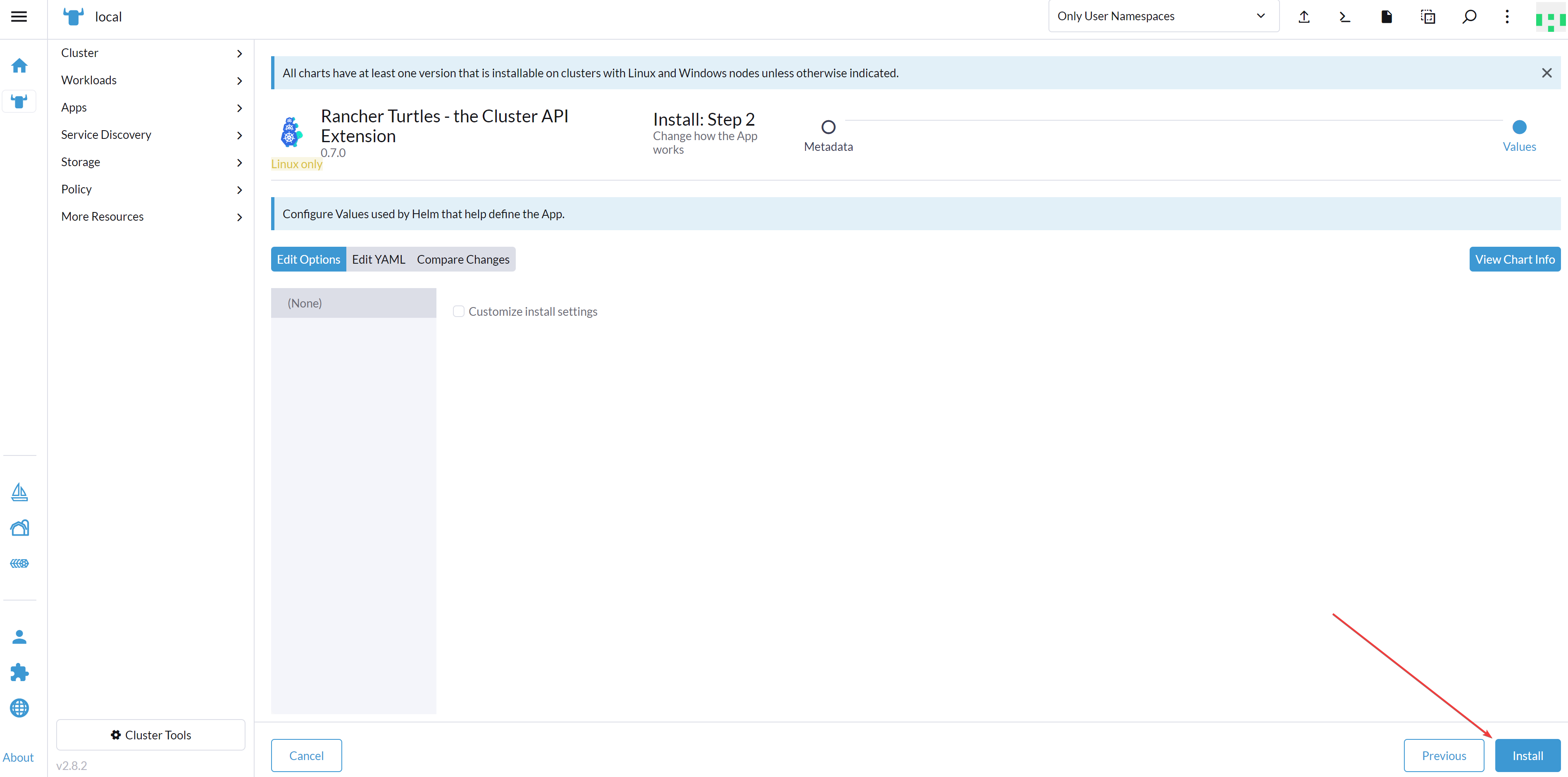This screenshot has height=777, width=1568.
Task: Switch to the Edit Options tab
Action: [x=309, y=260]
